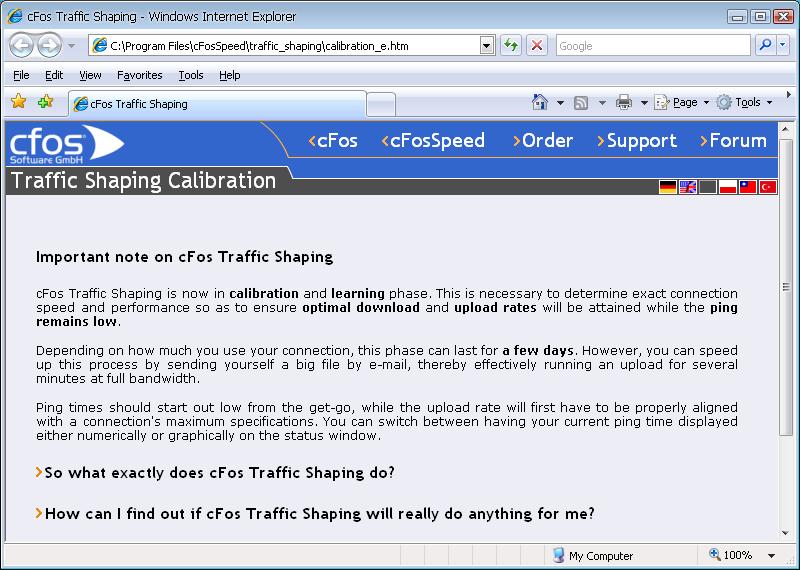Open the File menu

click(x=21, y=75)
